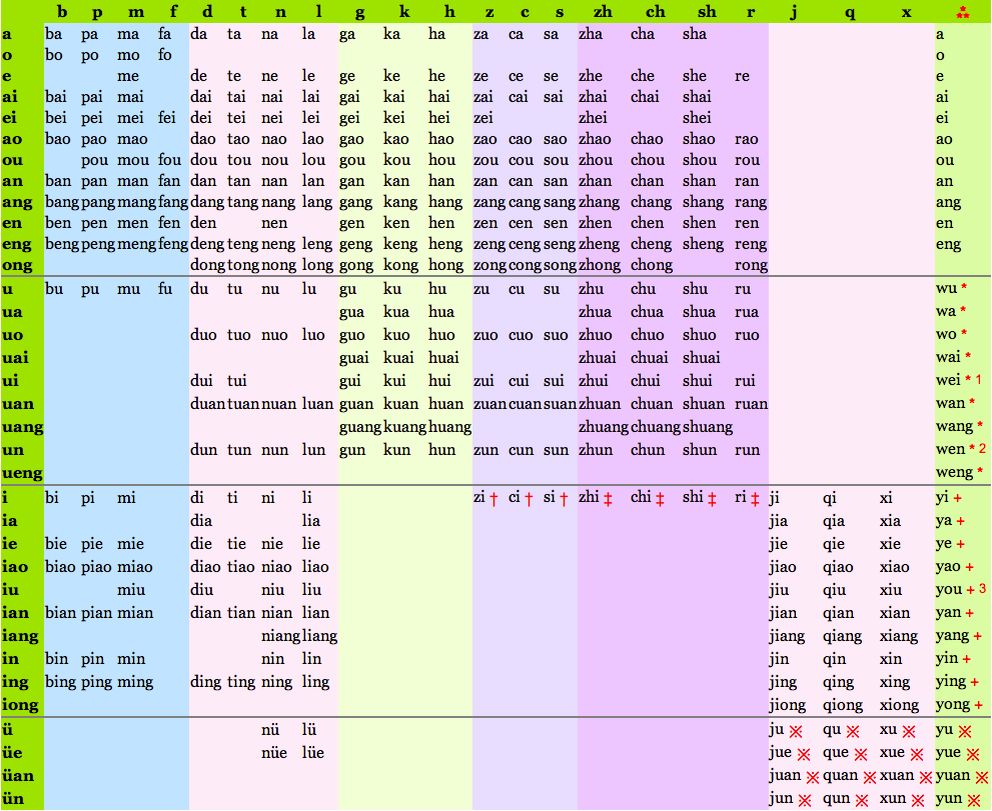Click the syllable 'jiong'
This screenshot has width=992, height=811.
coord(788,705)
